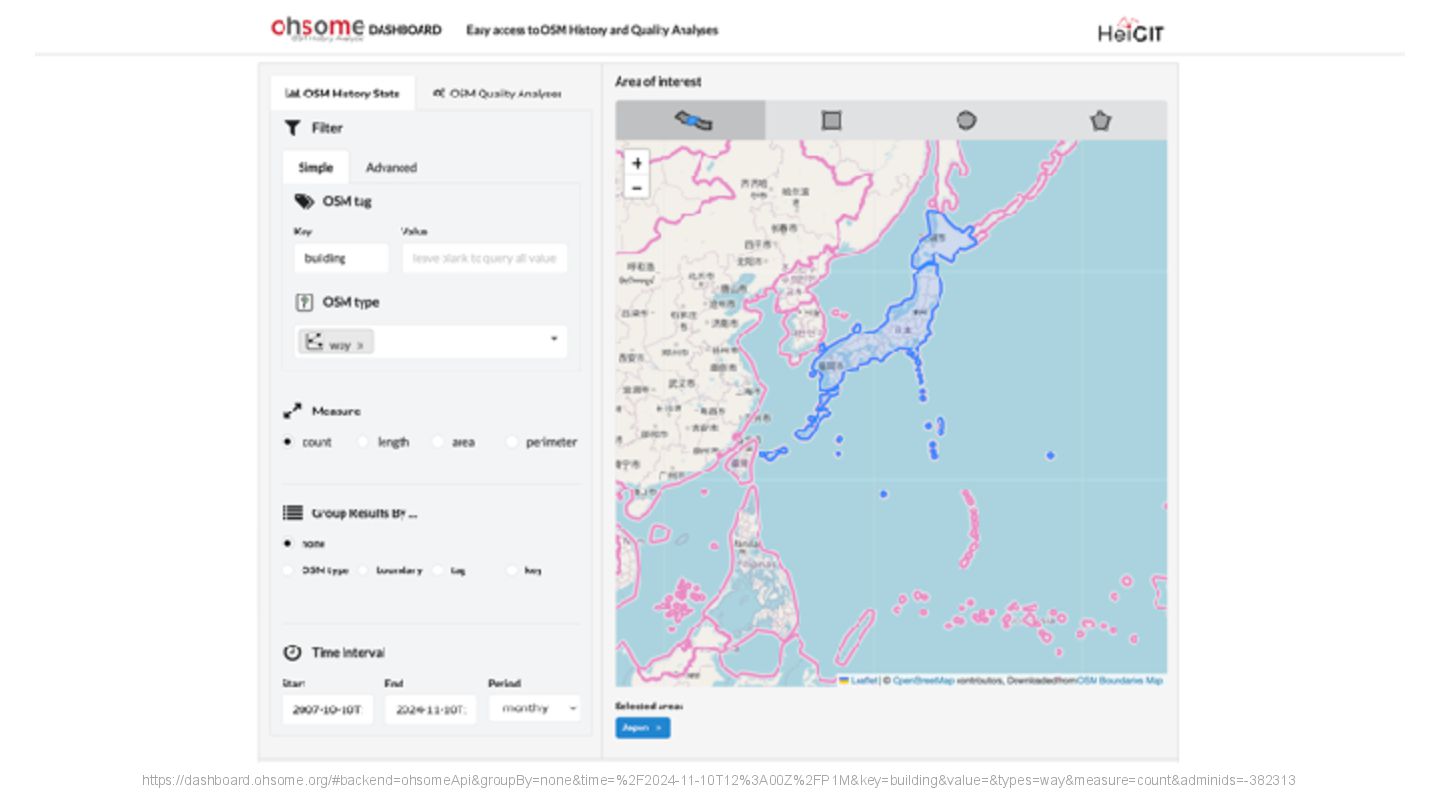Select the polygon draw tool
This screenshot has height=810, width=1440.
[x=1100, y=120]
